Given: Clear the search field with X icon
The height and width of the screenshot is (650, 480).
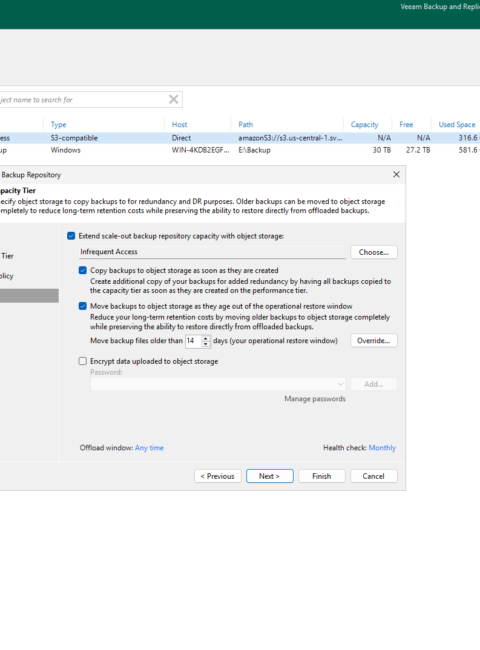Looking at the screenshot, I should 174,99.
